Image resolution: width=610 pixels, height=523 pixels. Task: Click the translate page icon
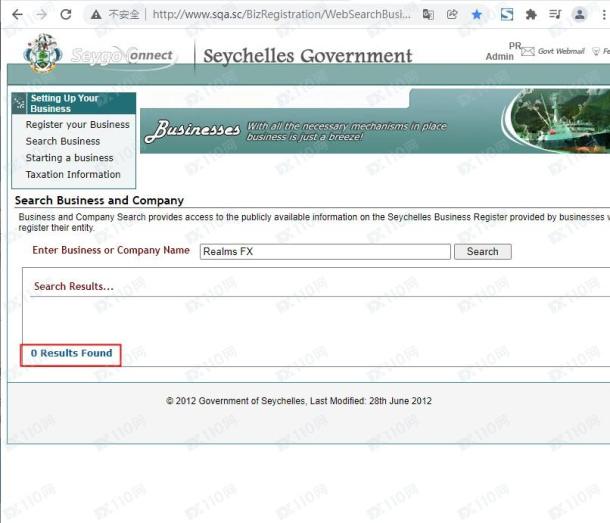(428, 15)
